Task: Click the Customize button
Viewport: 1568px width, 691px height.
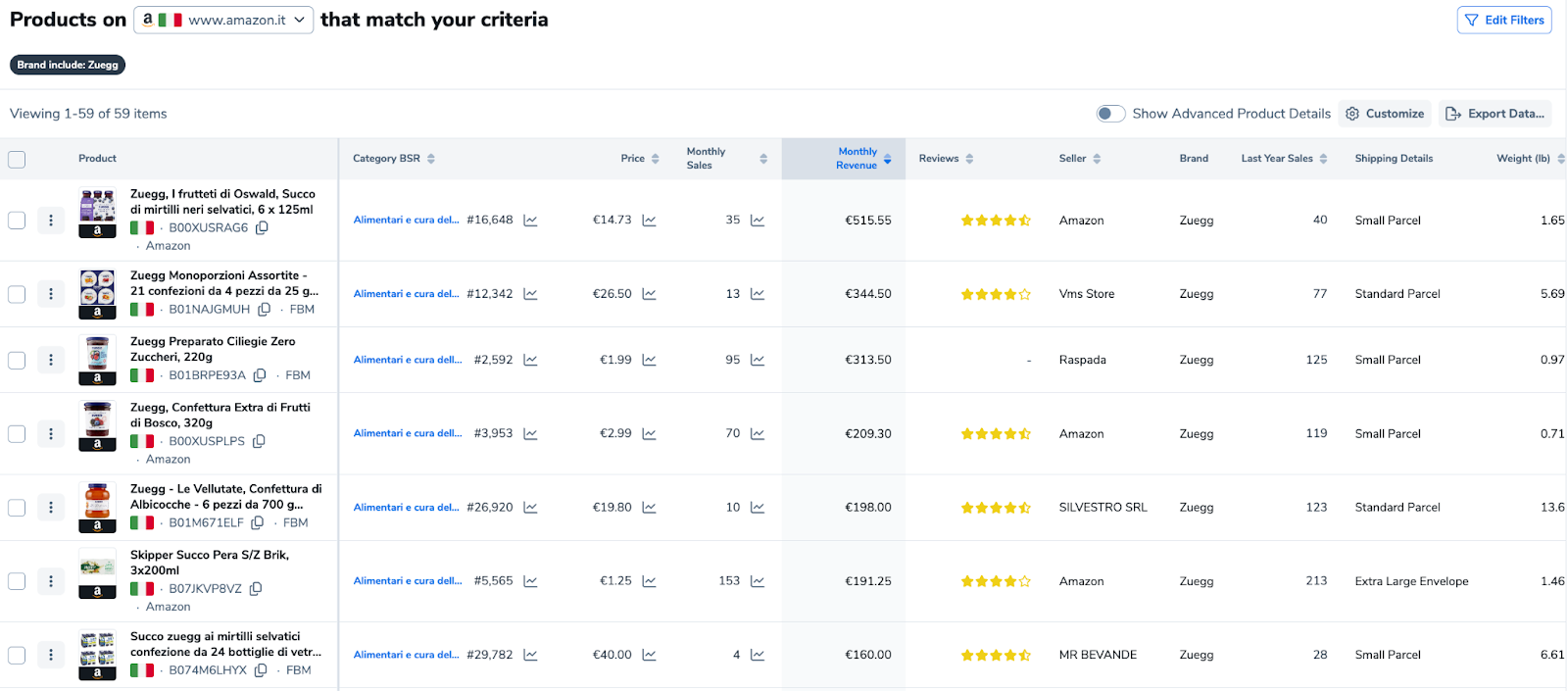Action: (1385, 114)
